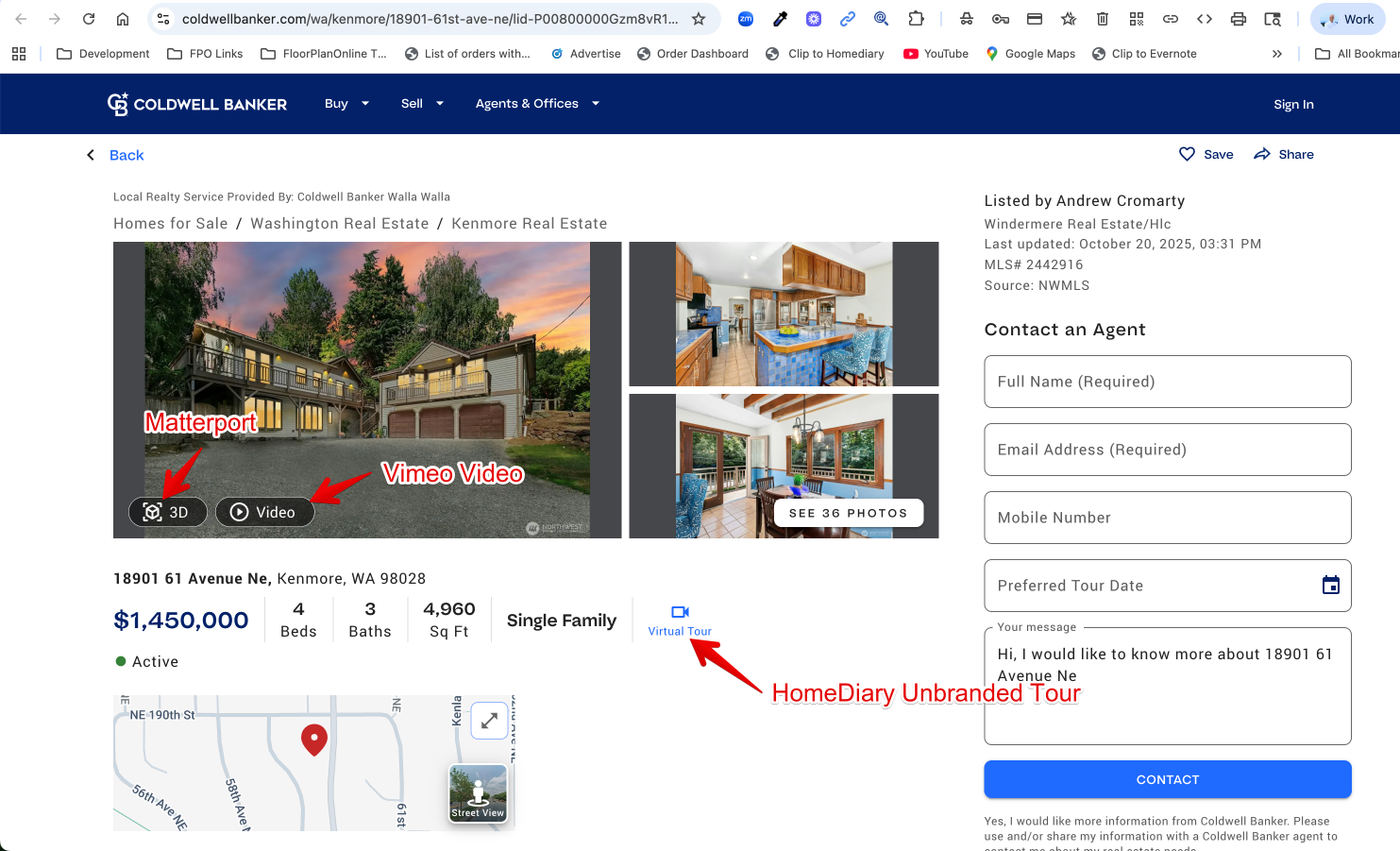Open the Order Dashboard bookmark

693,54
